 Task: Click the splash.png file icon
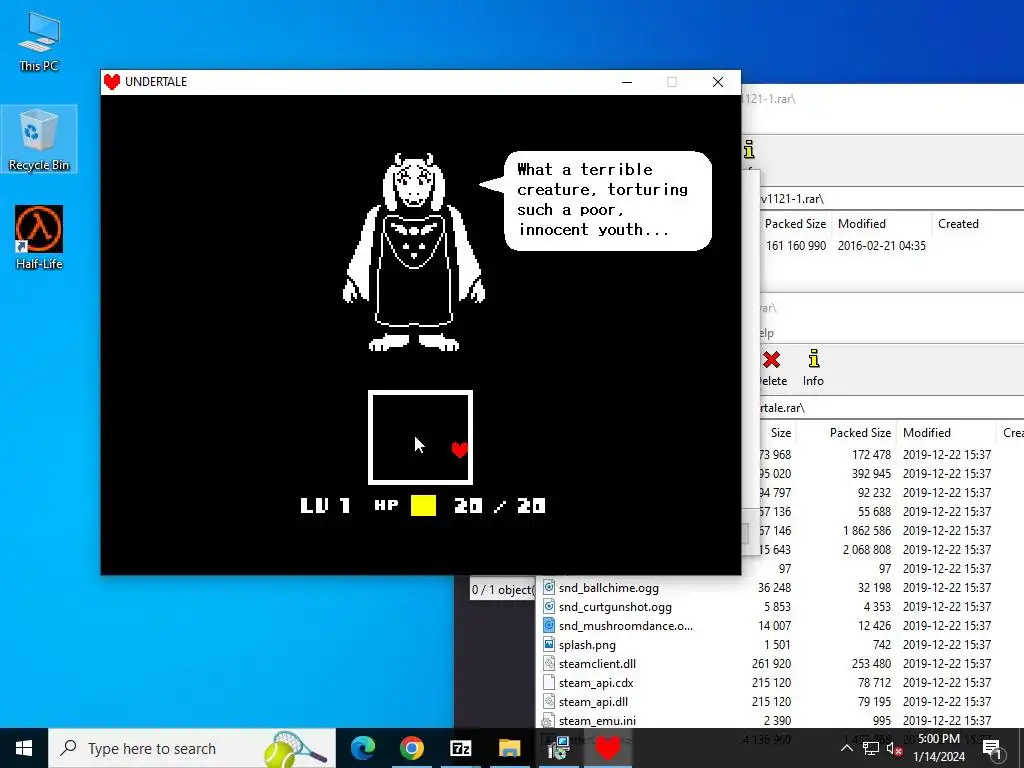click(x=549, y=644)
